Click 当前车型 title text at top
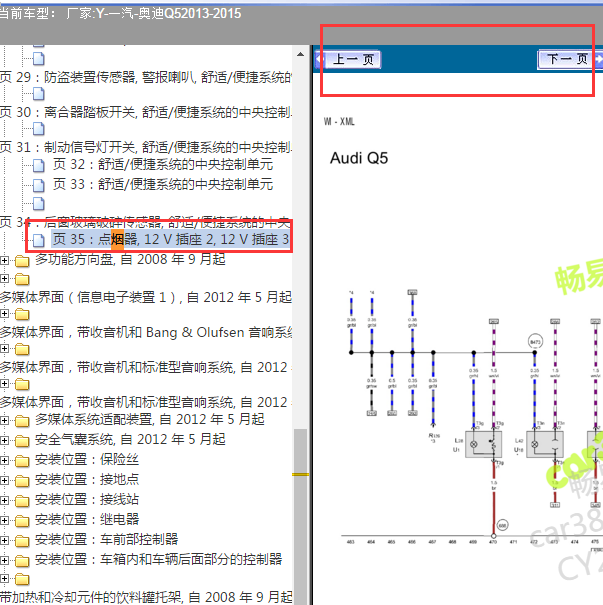603x605 pixels. [x=120, y=14]
